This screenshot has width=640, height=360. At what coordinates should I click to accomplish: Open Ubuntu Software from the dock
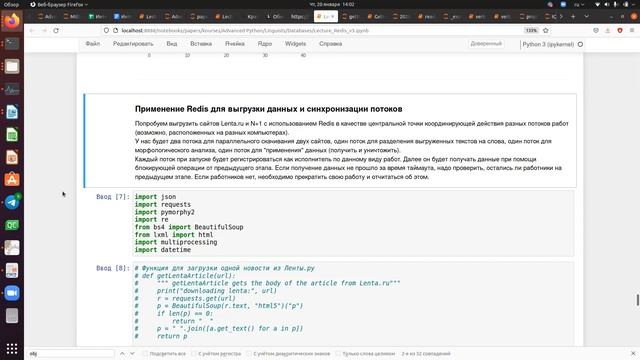12,180
